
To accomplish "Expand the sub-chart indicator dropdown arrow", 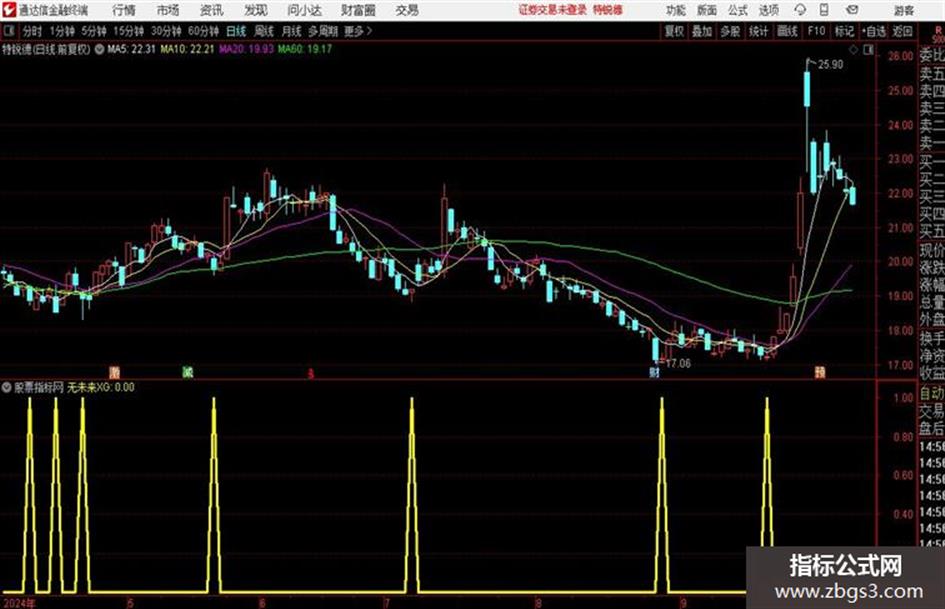I will tap(7, 387).
